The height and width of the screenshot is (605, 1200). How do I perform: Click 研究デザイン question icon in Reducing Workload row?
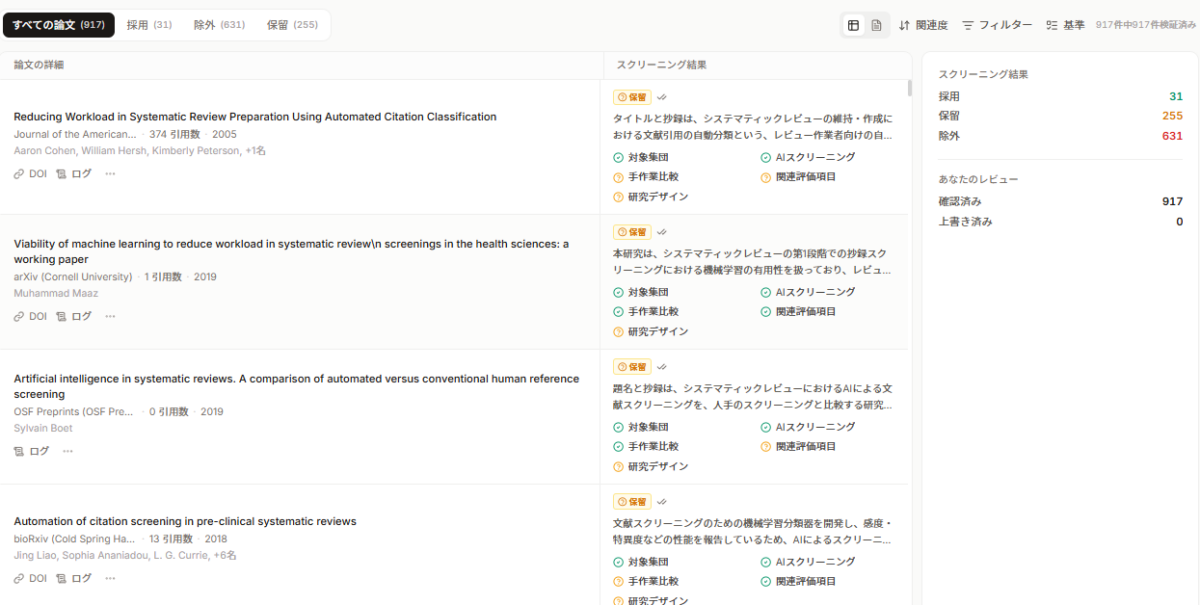(618, 197)
